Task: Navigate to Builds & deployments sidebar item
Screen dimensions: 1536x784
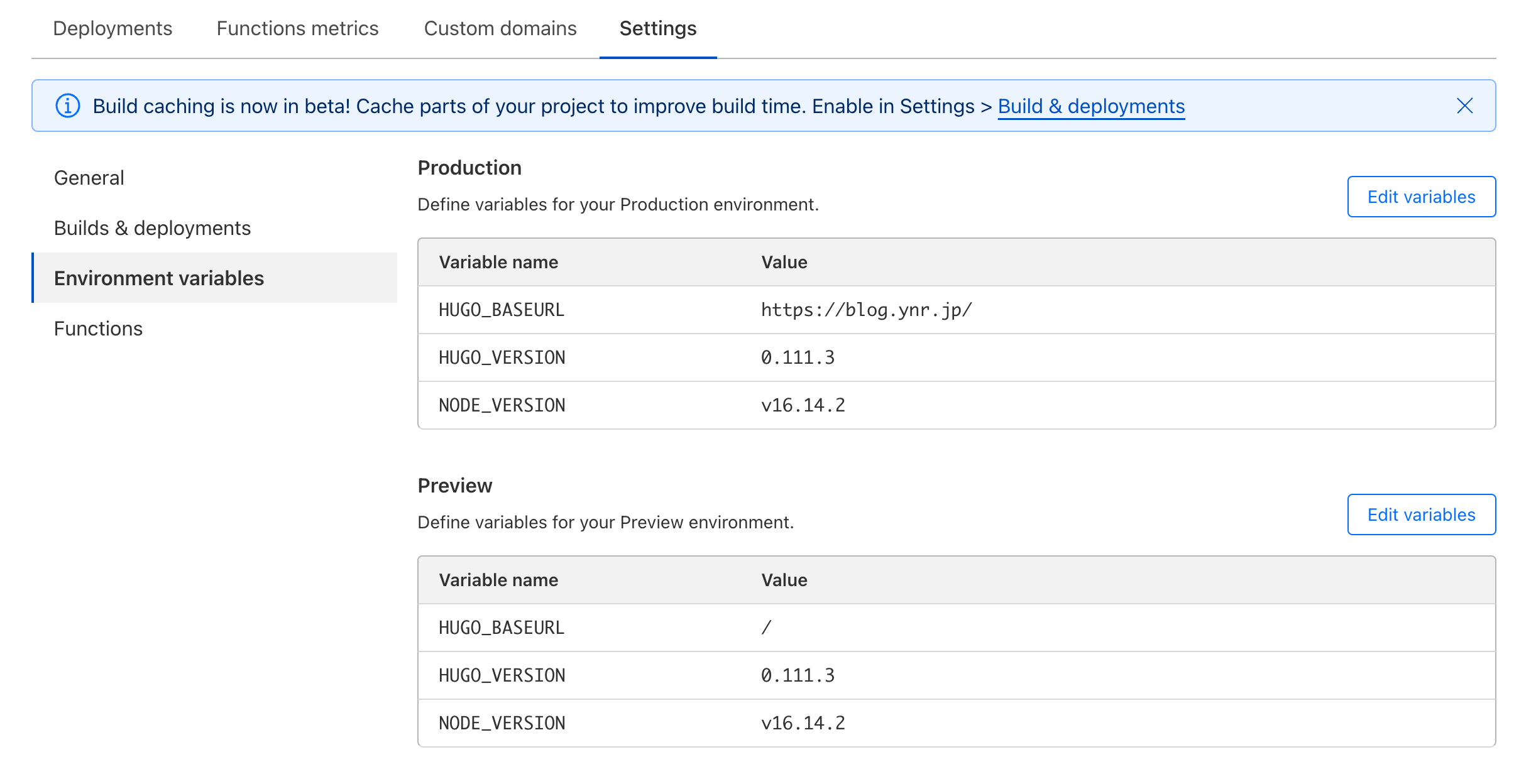Action: point(152,228)
